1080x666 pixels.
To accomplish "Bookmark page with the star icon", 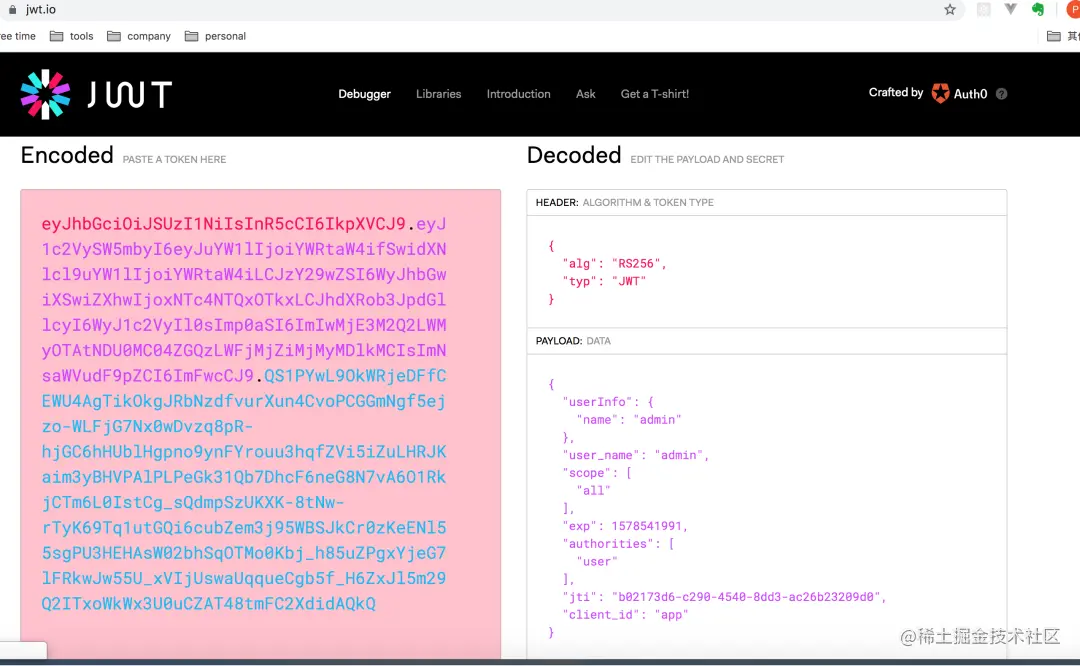I will tap(950, 10).
